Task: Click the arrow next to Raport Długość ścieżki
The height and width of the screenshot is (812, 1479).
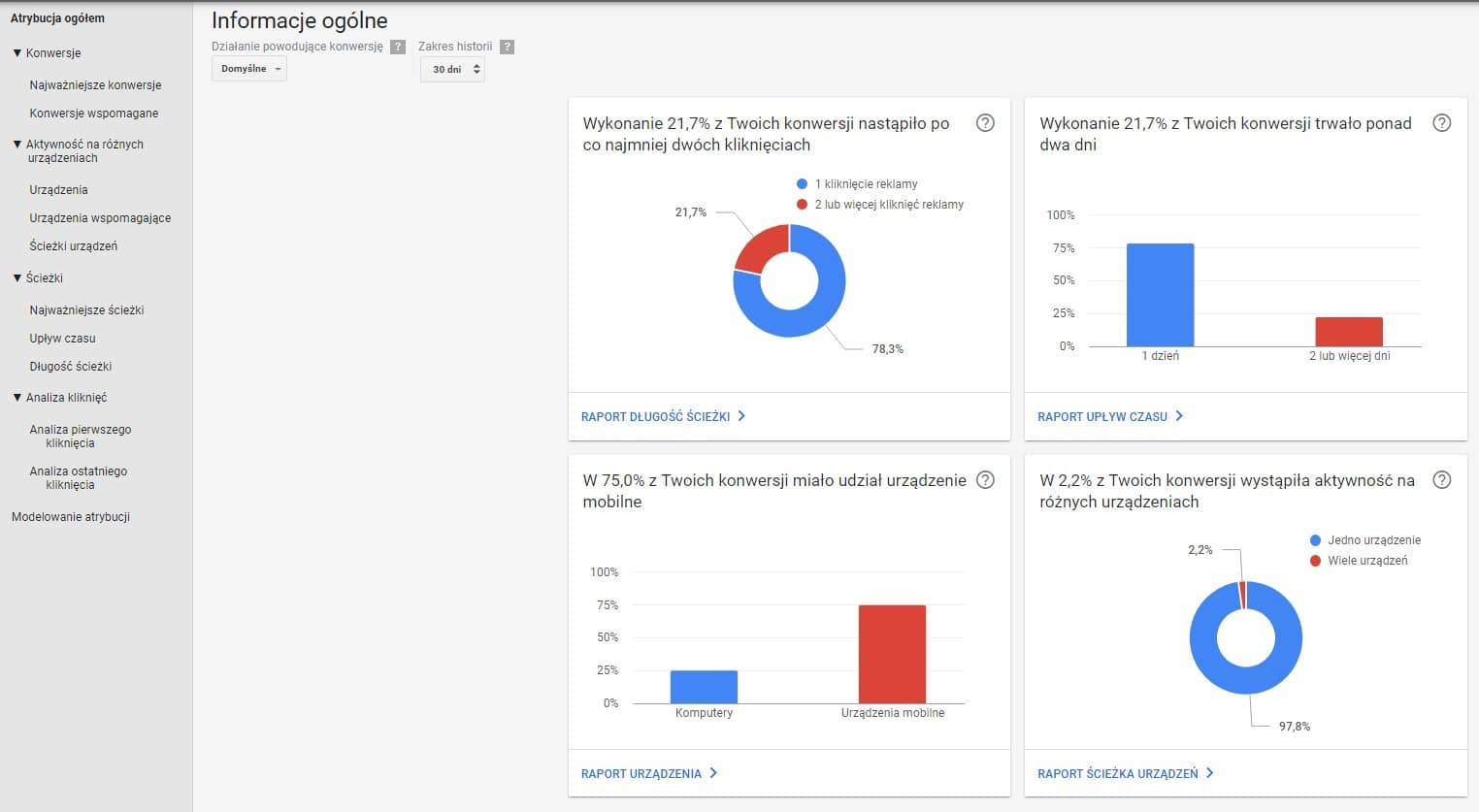Action: [741, 416]
